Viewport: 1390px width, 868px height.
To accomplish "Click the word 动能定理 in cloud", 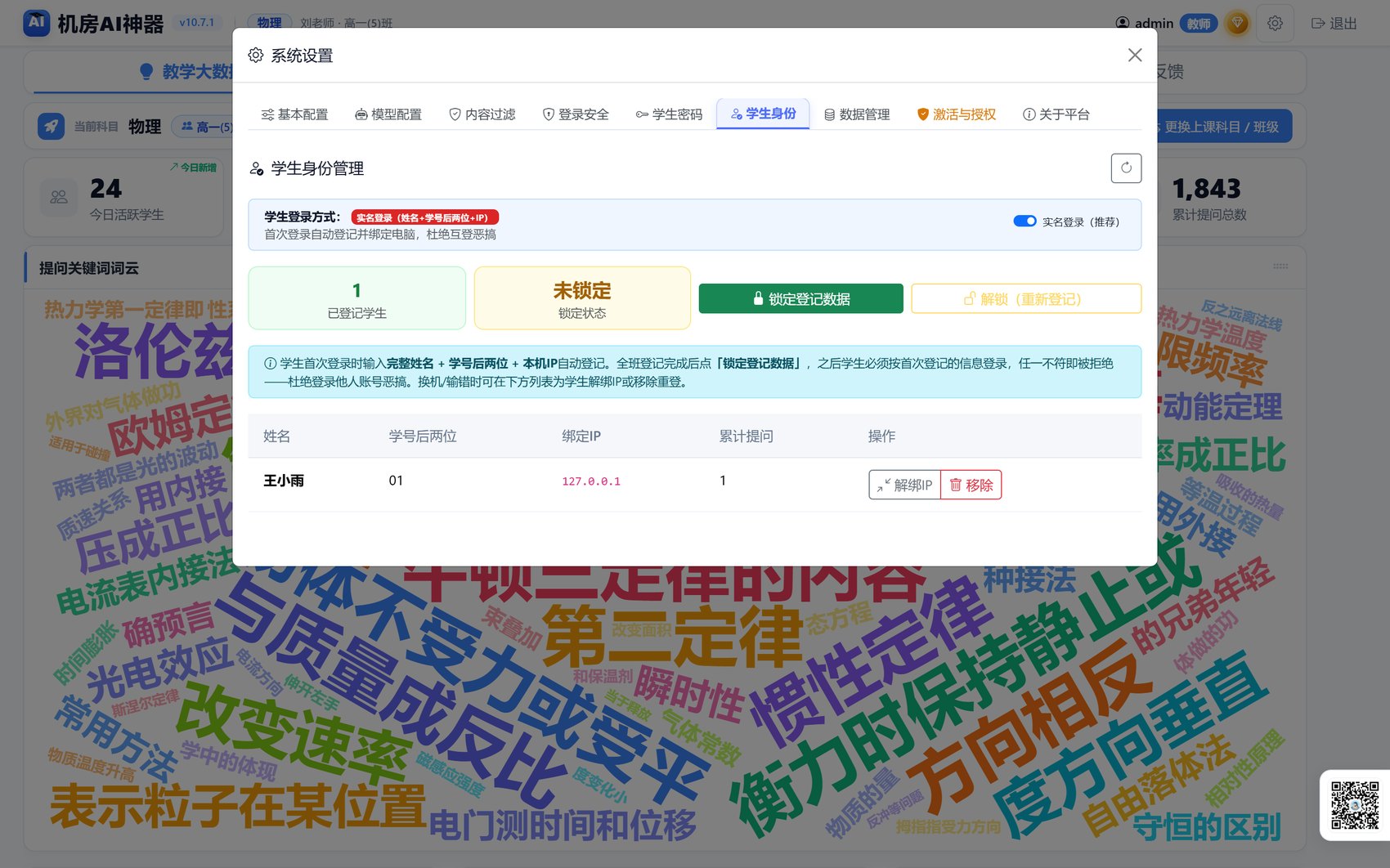I will click(1222, 406).
